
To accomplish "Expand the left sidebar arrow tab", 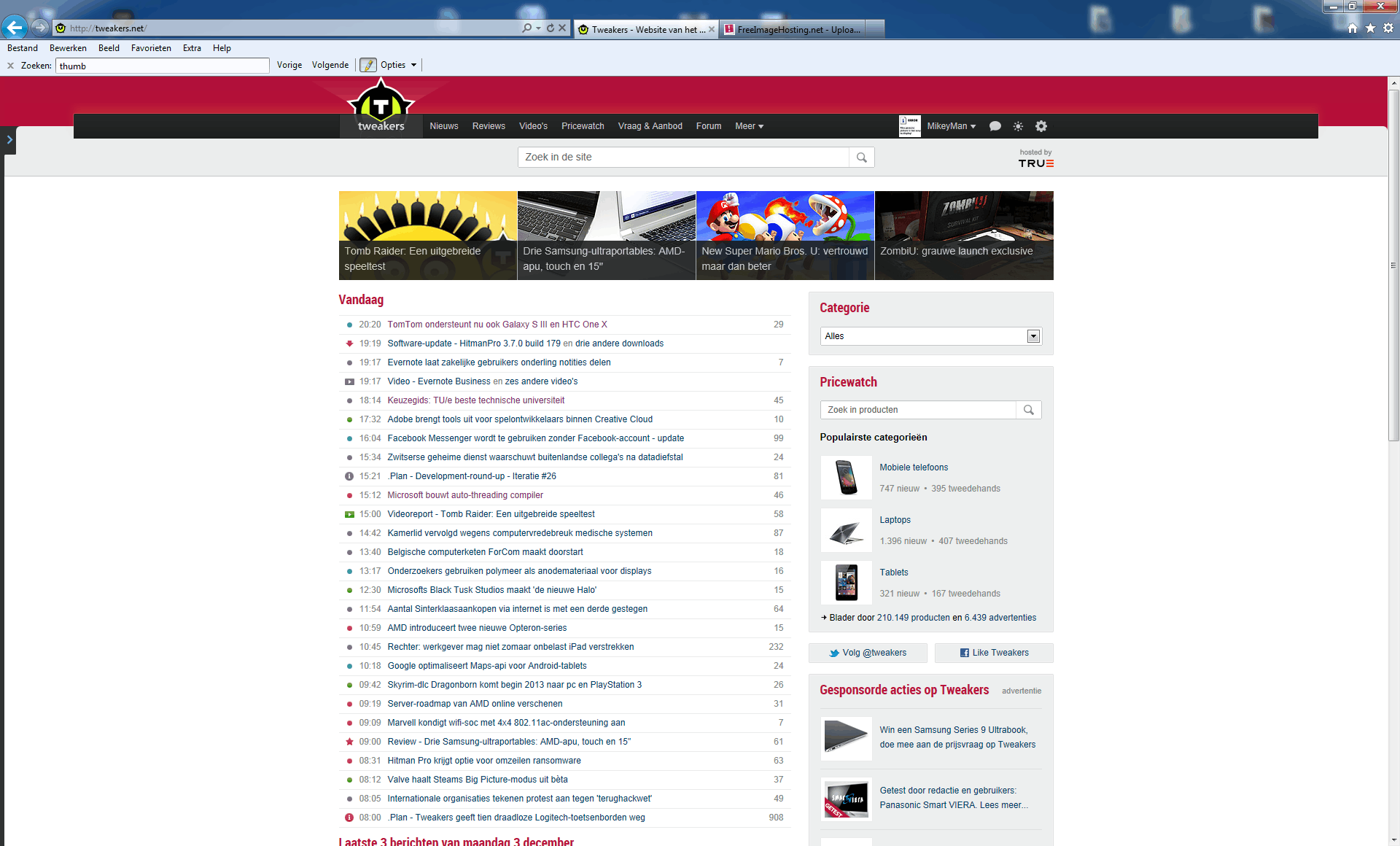I will tap(9, 139).
